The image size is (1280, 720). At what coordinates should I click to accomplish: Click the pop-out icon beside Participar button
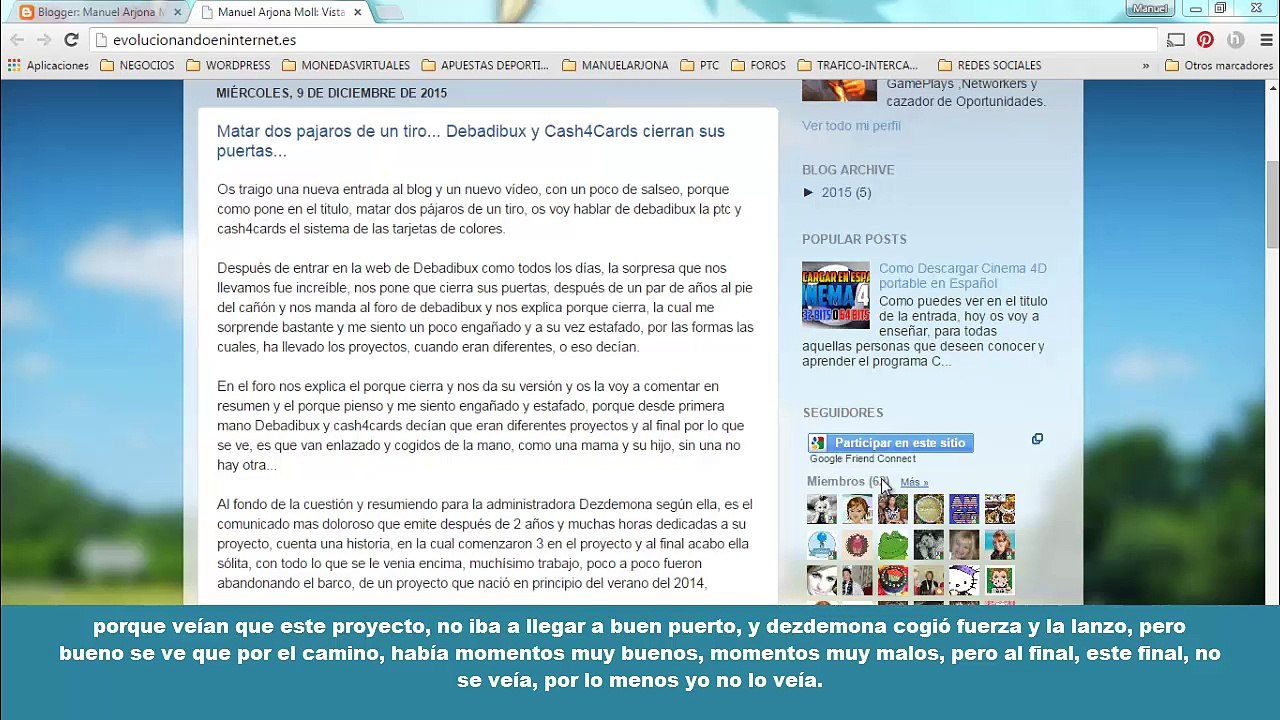pyautogui.click(x=1037, y=439)
